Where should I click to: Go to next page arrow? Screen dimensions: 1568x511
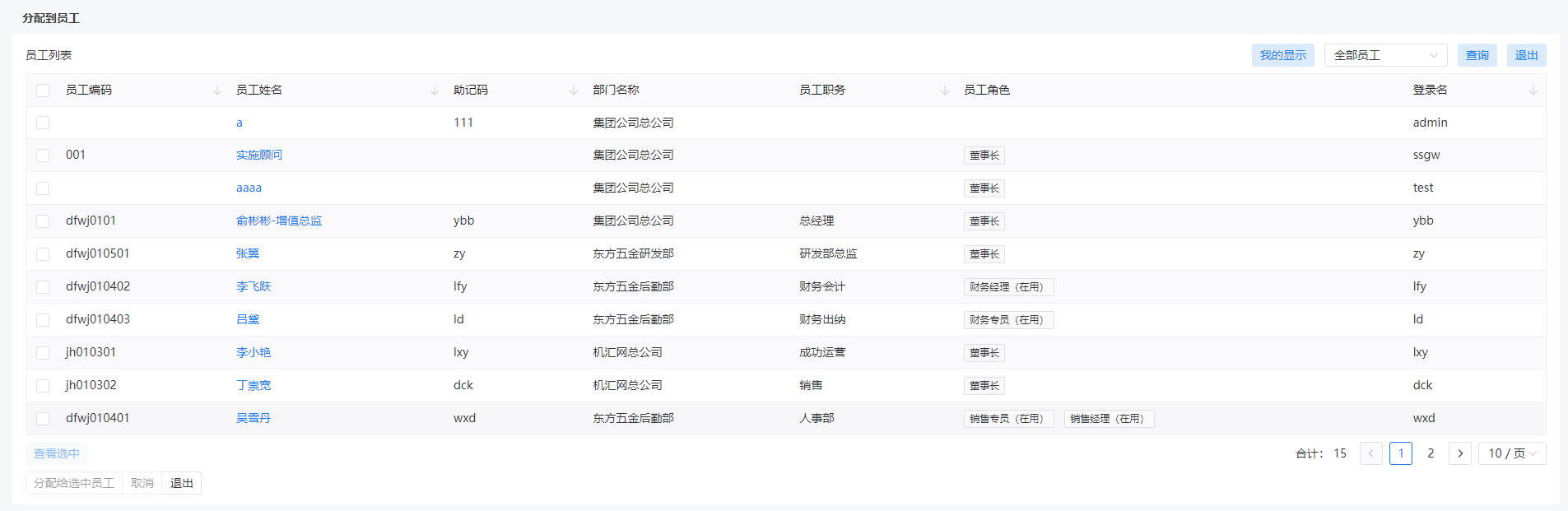tap(1460, 453)
